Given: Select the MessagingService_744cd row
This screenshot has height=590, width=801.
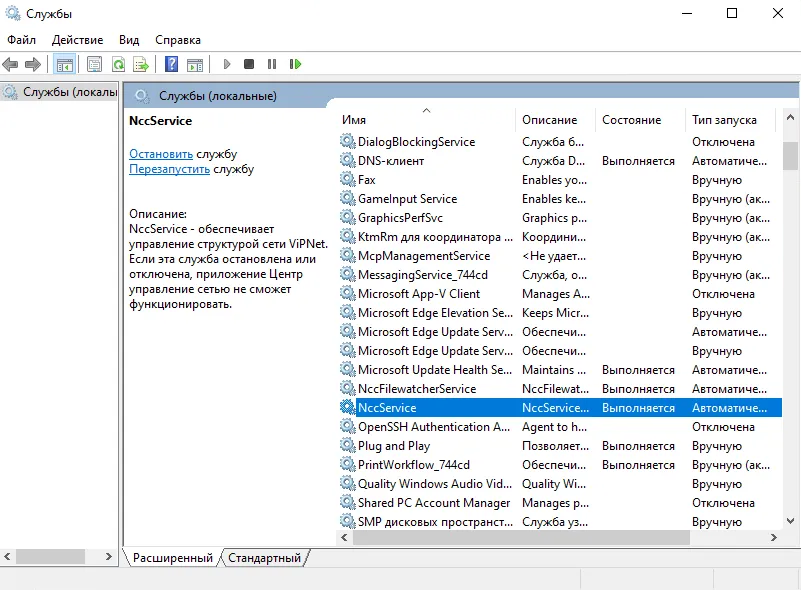Looking at the screenshot, I should pyautogui.click(x=560, y=274).
